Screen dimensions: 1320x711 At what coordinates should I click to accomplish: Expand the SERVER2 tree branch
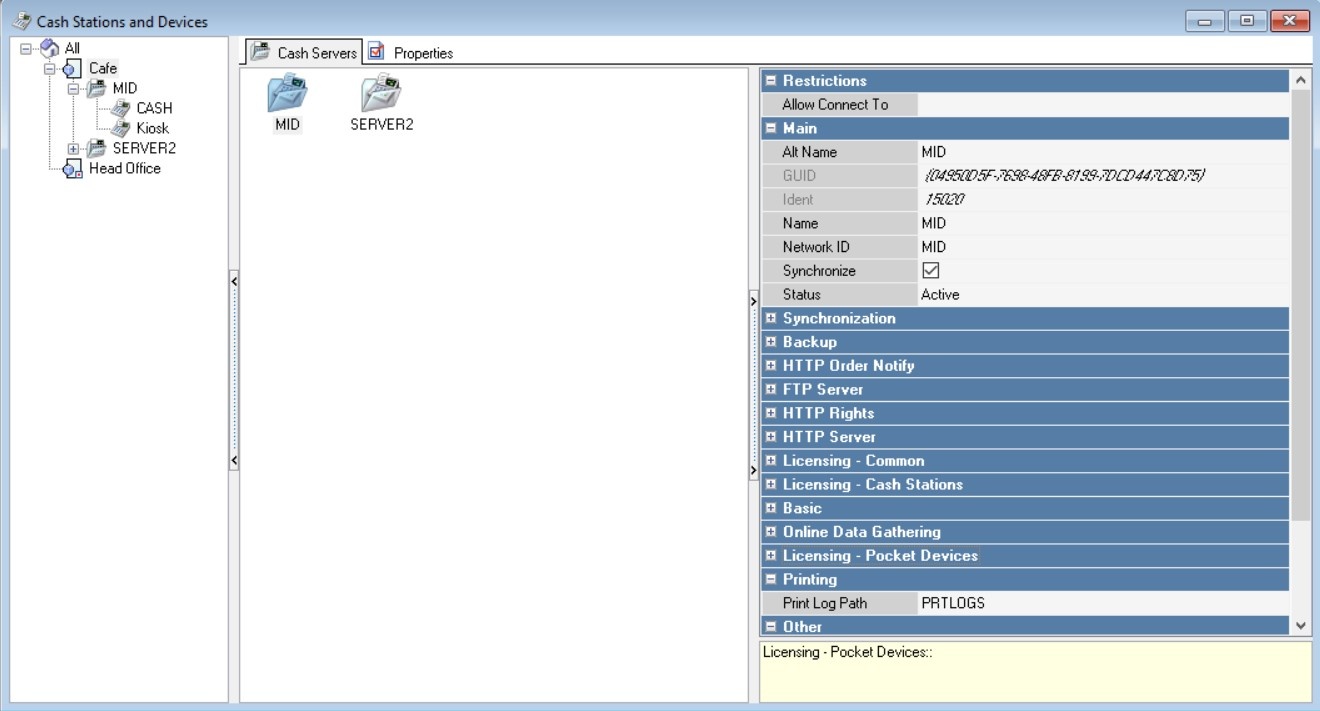[73, 149]
